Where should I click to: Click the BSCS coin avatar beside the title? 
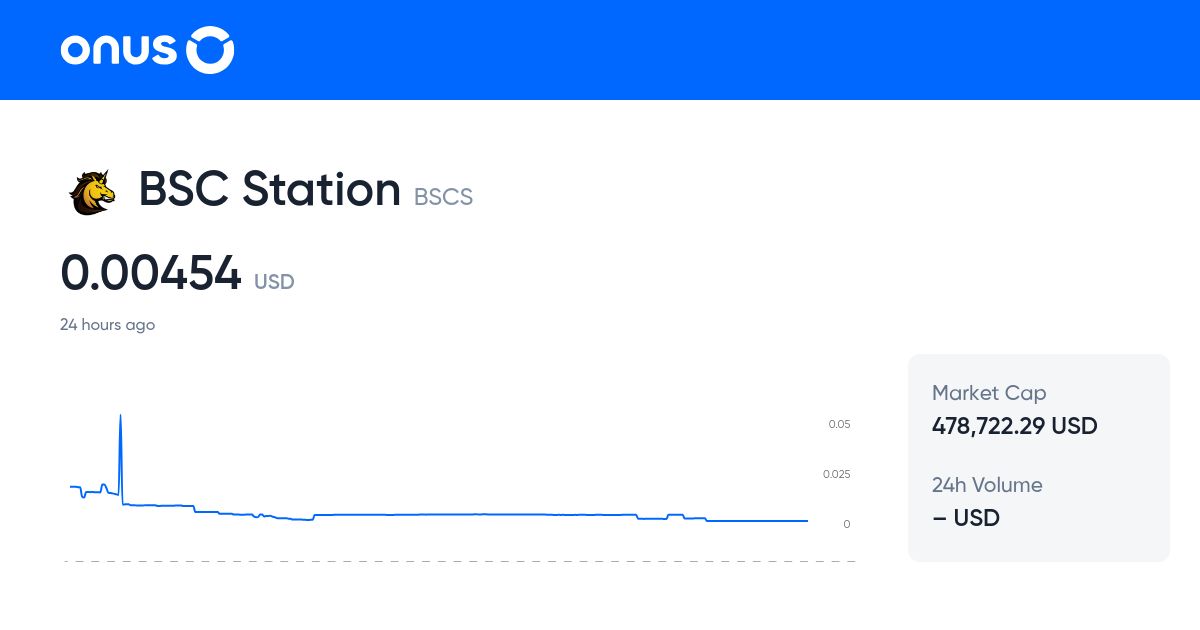pyautogui.click(x=91, y=191)
